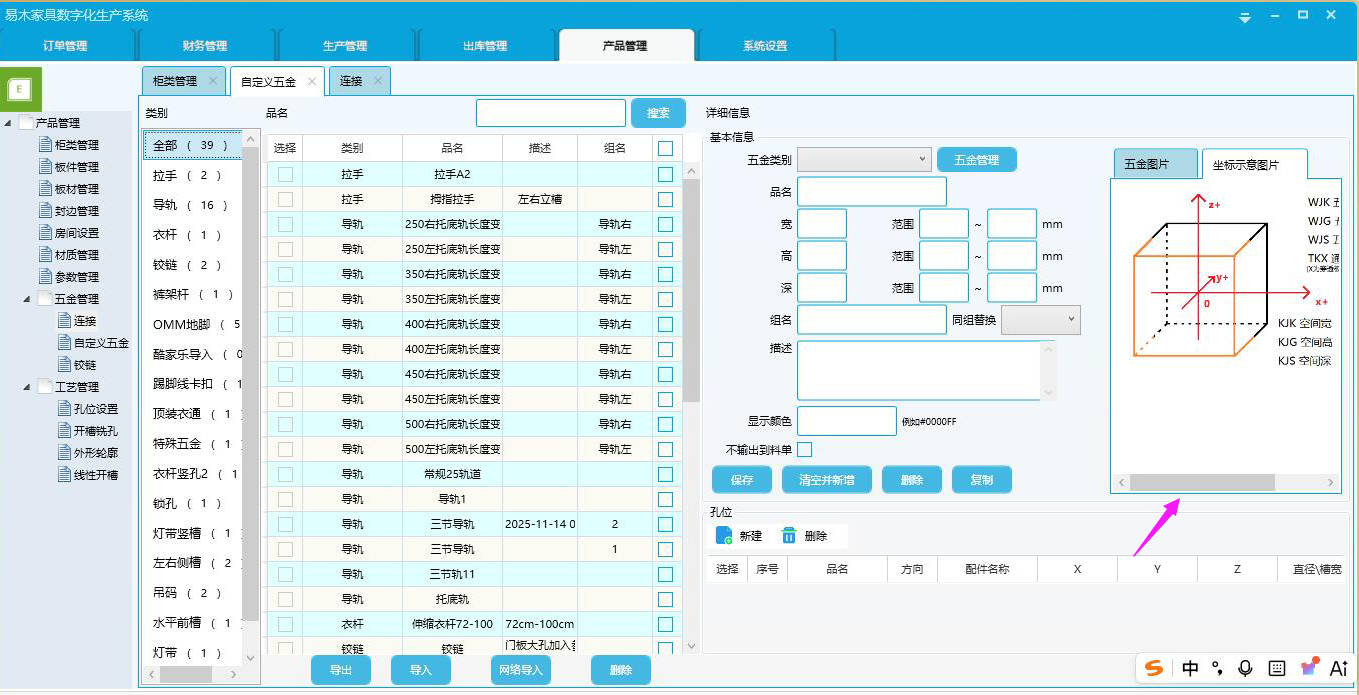The width and height of the screenshot is (1359, 695).
Task: Open 孔位设置 tree item icon
Action: tap(65, 409)
